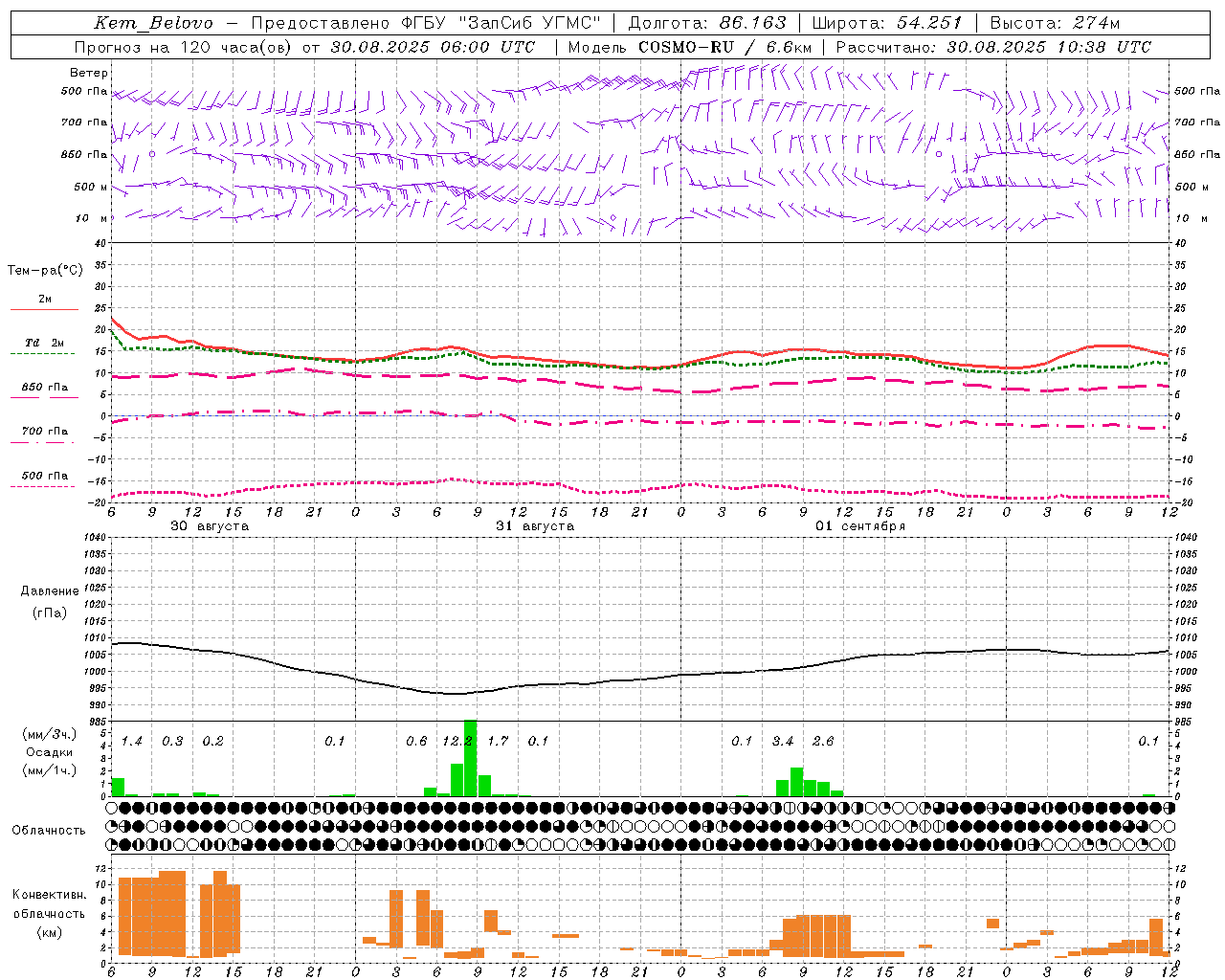Click the 'Давление' pressure panel label
This screenshot has width=1225, height=980.
tap(50, 591)
